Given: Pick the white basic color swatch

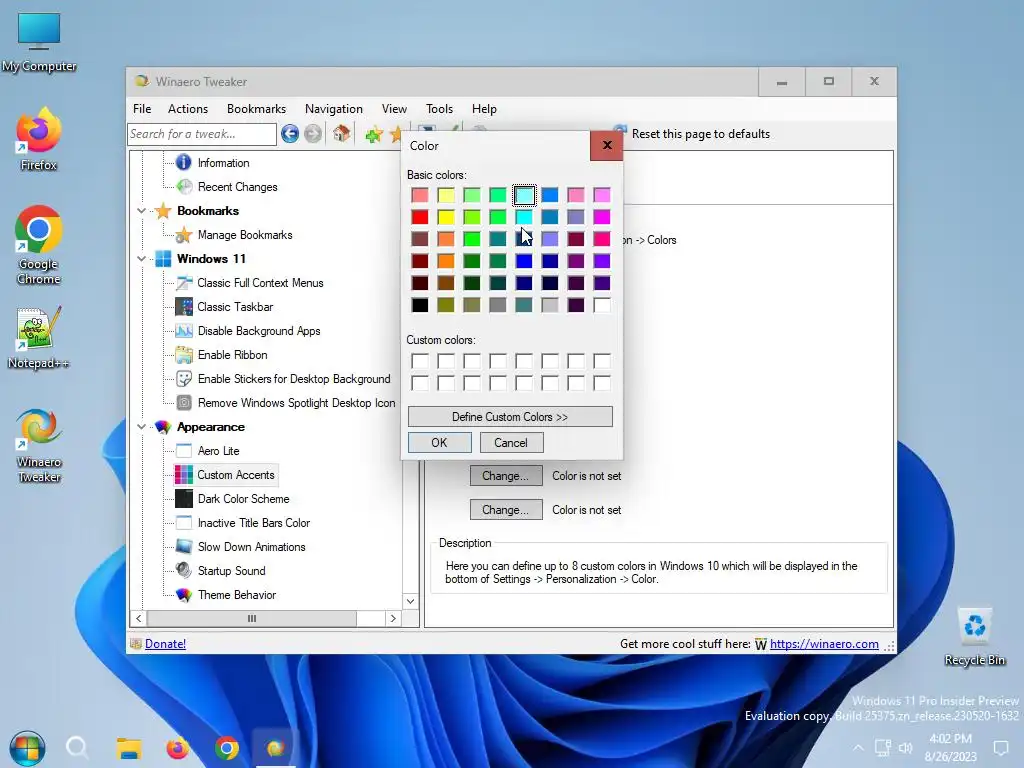Looking at the screenshot, I should (x=601, y=305).
